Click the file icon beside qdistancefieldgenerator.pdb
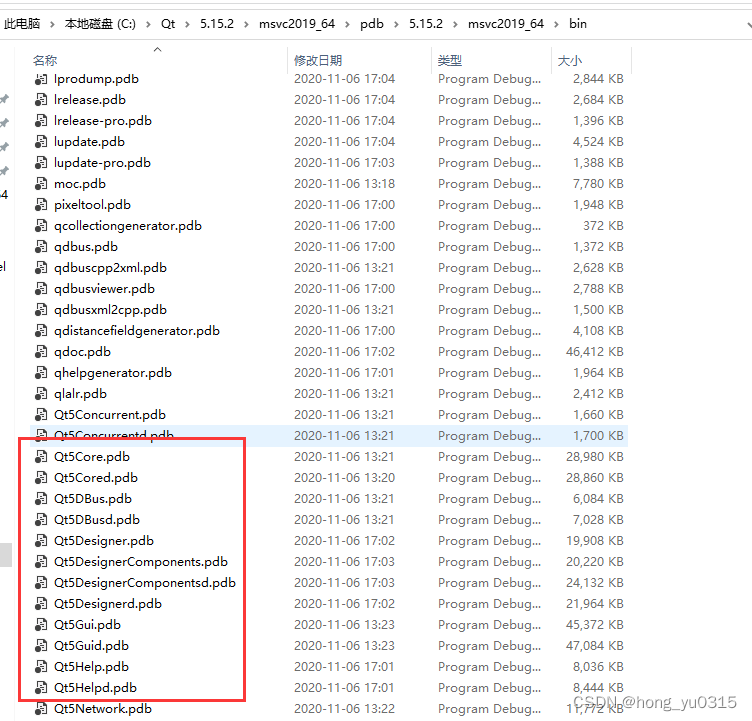Viewport: 752px width, 721px height. click(41, 331)
